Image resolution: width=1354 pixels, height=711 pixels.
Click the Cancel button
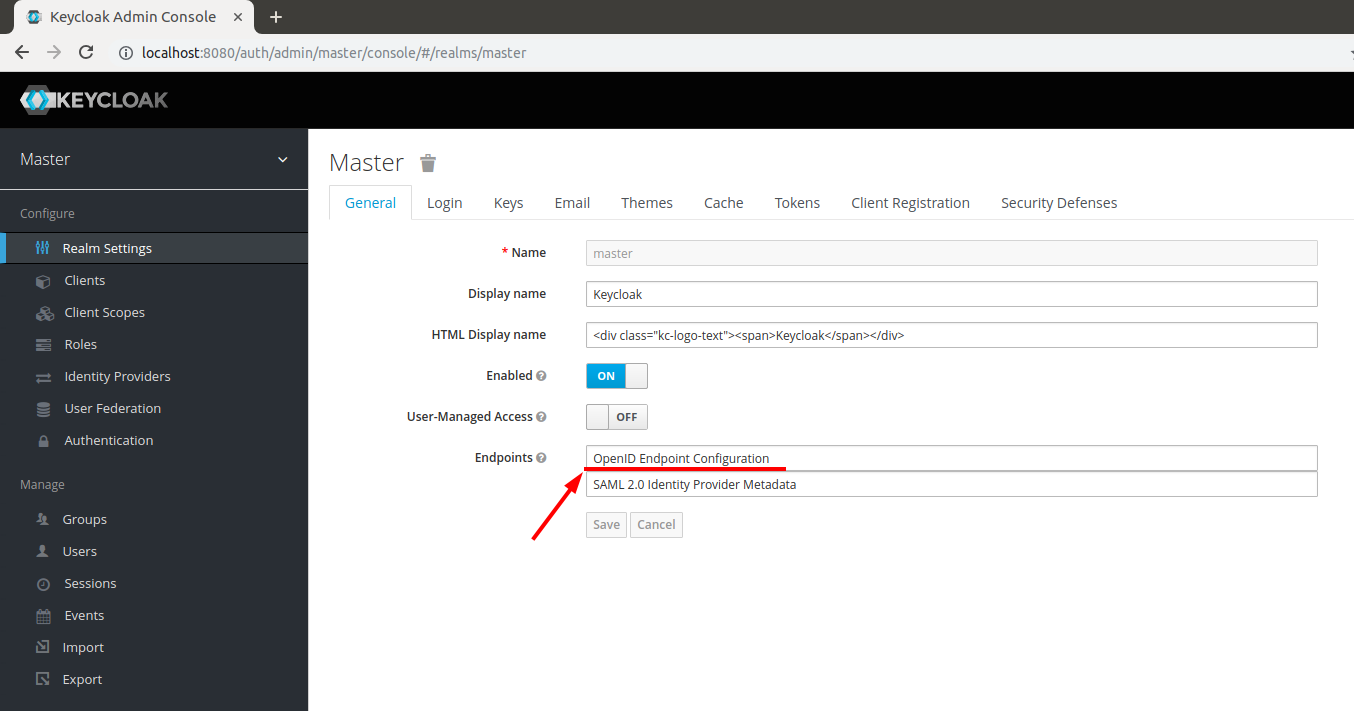click(x=656, y=525)
